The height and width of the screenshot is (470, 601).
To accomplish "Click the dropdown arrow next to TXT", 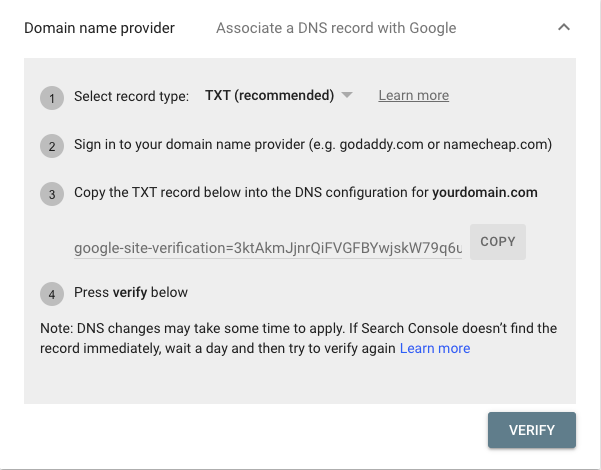I will pyautogui.click(x=346, y=95).
